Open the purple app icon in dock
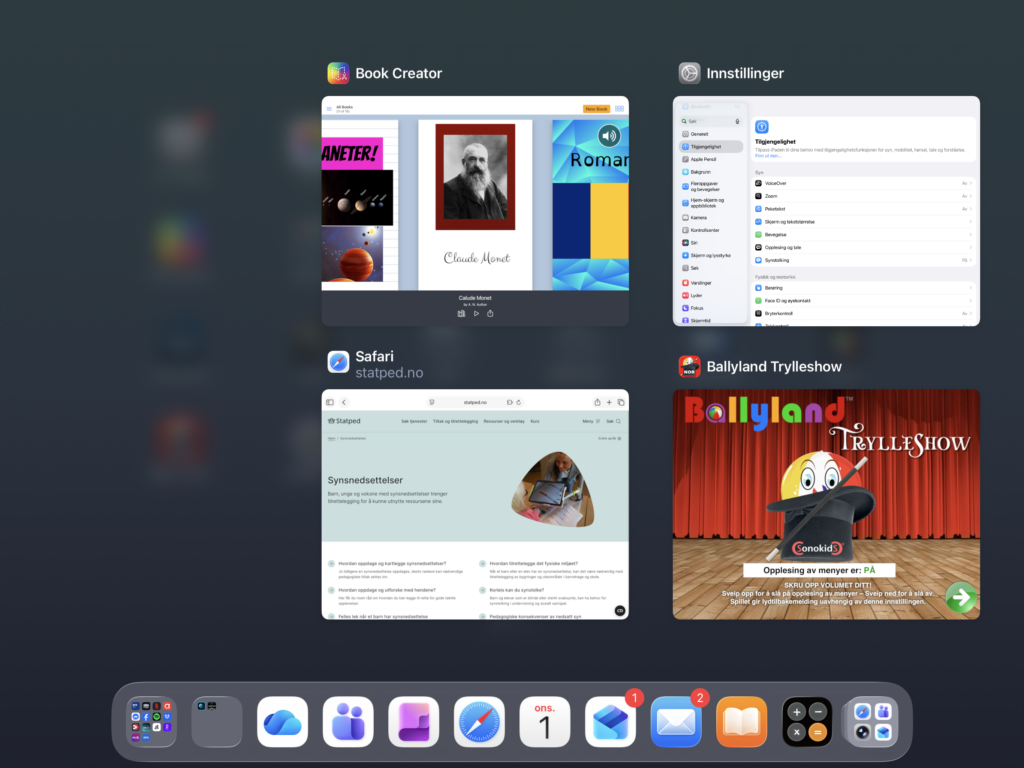Image resolution: width=1024 pixels, height=768 pixels. pyautogui.click(x=413, y=722)
